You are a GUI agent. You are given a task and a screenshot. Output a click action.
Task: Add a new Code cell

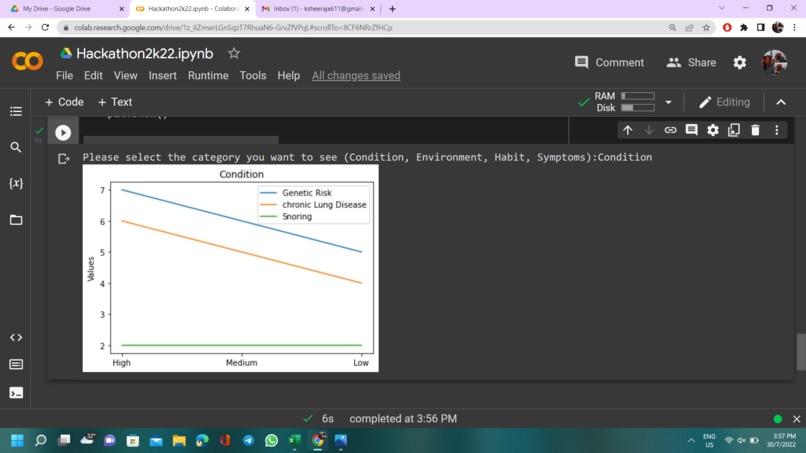pos(64,102)
